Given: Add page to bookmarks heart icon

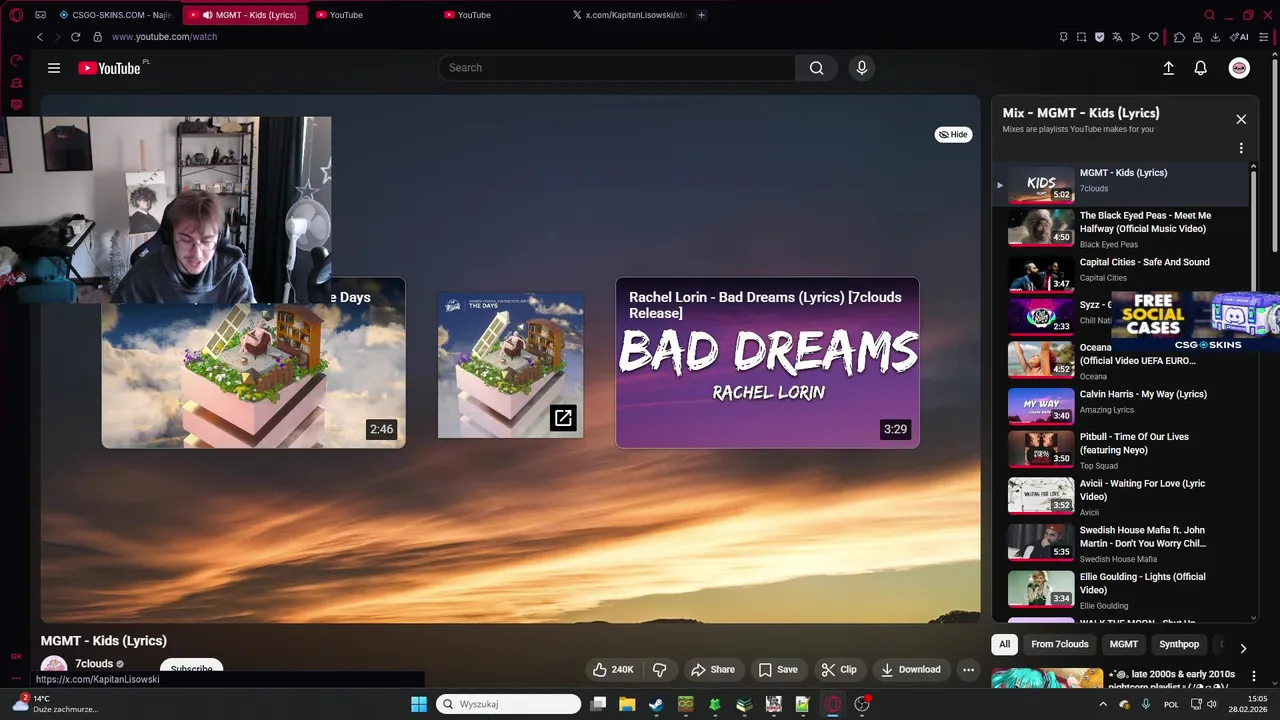Looking at the screenshot, I should pos(1153,37).
